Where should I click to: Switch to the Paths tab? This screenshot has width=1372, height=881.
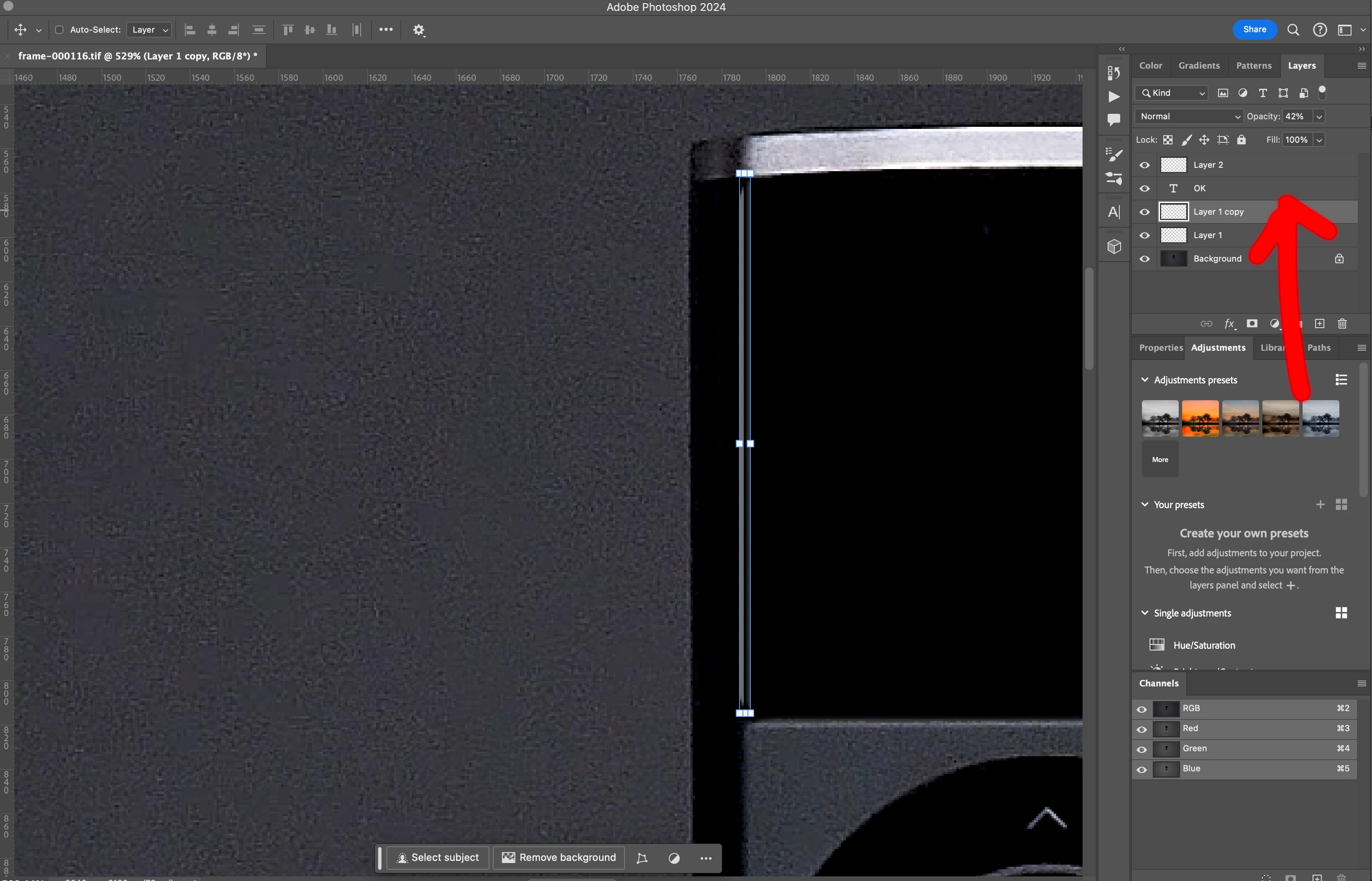pyautogui.click(x=1319, y=348)
